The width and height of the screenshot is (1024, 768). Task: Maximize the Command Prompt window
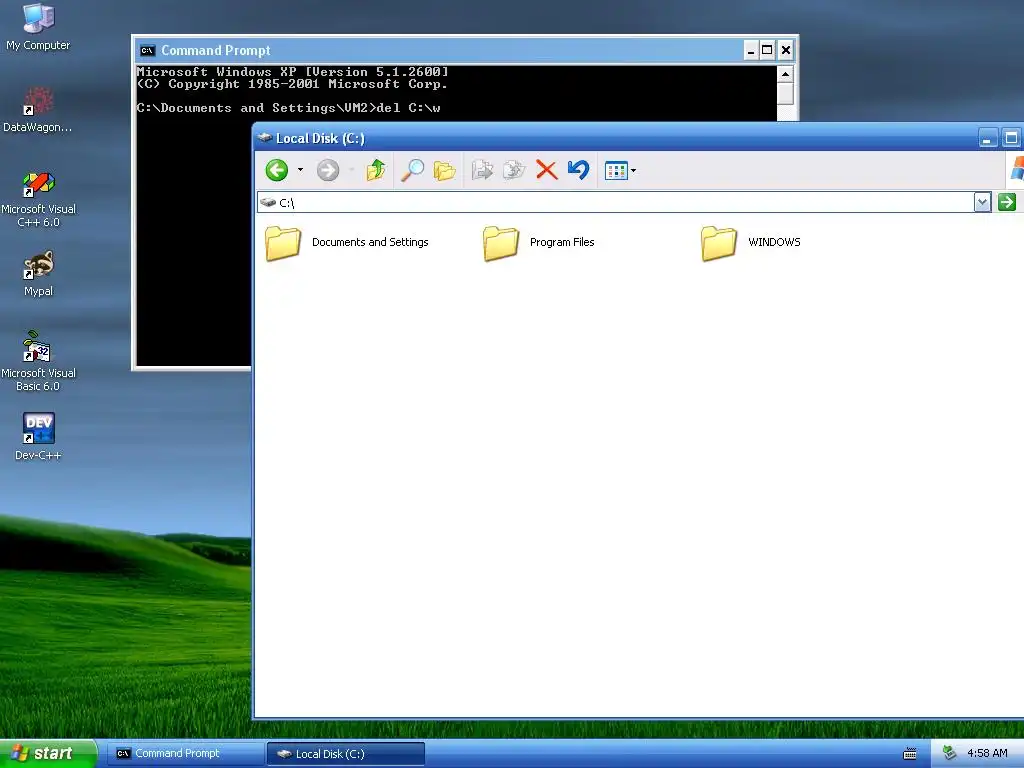[767, 50]
